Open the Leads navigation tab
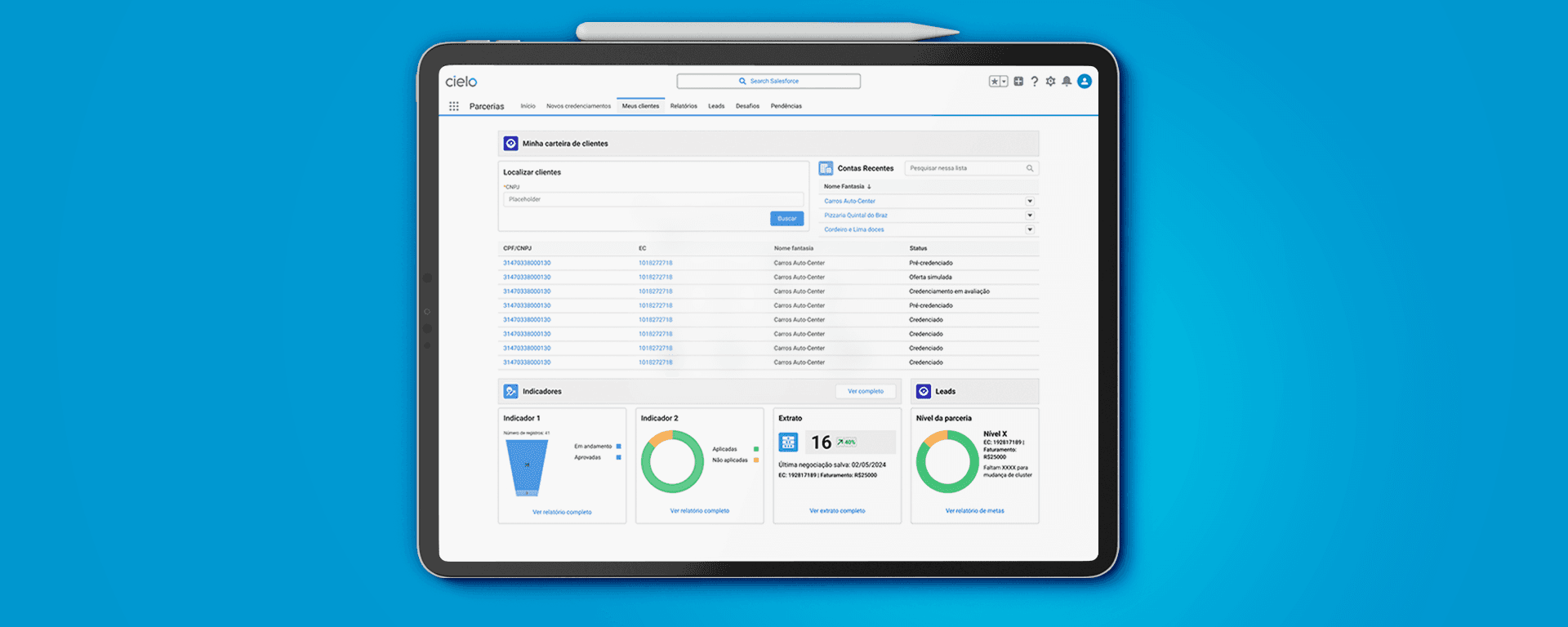This screenshot has width=1568, height=627. pyautogui.click(x=716, y=106)
